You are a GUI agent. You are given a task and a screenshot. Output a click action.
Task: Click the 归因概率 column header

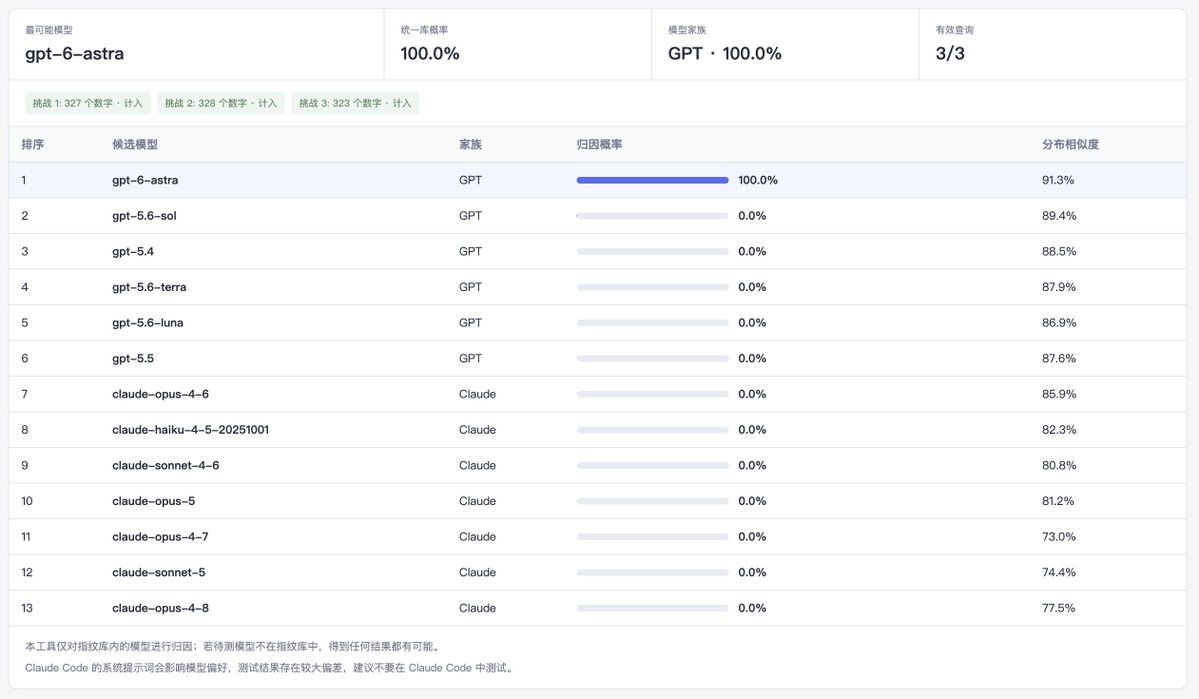599,145
